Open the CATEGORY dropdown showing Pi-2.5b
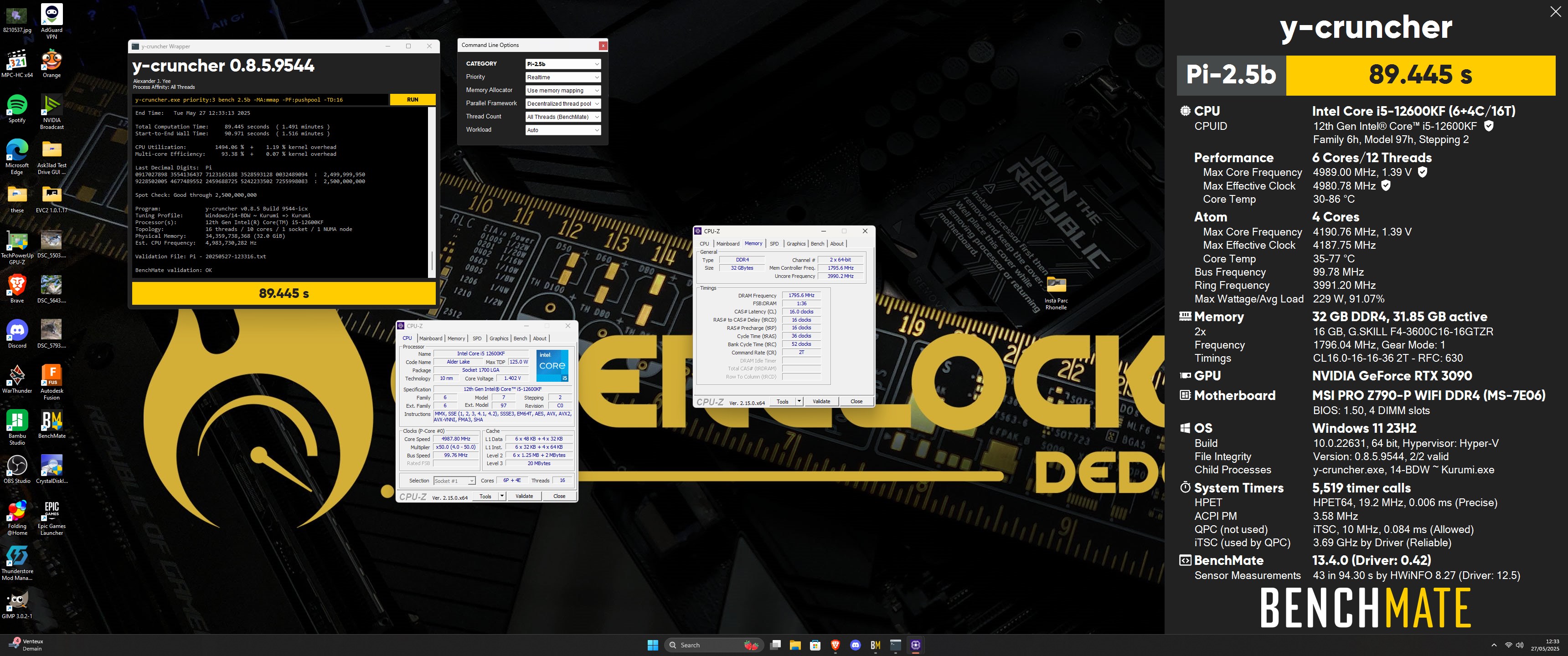Screen dimensions: 1568x656 point(563,64)
